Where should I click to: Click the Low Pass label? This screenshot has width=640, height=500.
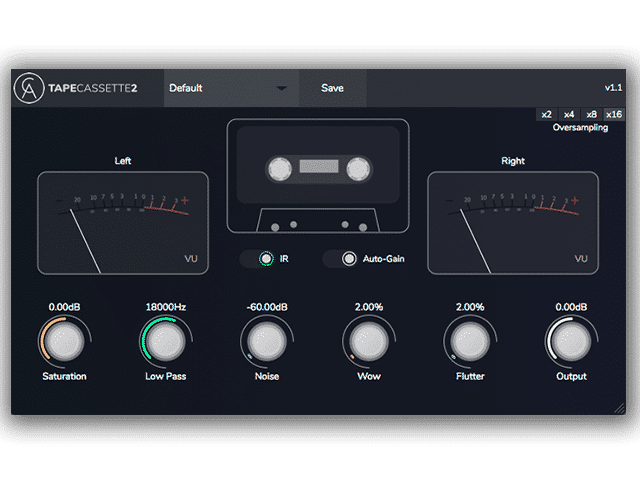166,376
